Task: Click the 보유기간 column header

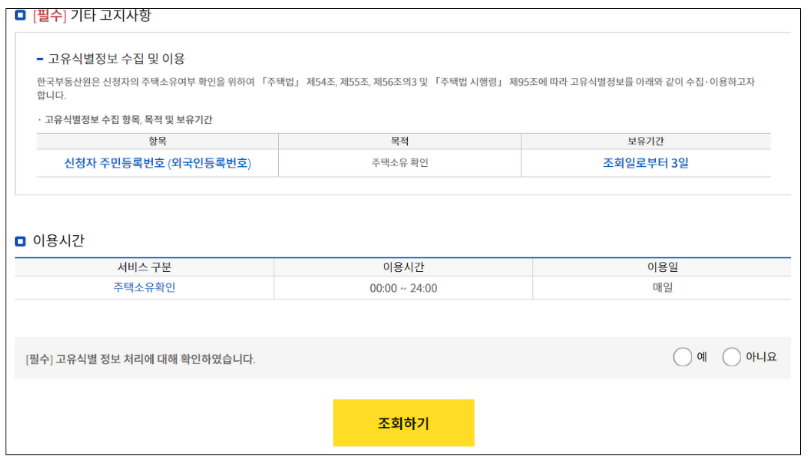Action: point(645,141)
